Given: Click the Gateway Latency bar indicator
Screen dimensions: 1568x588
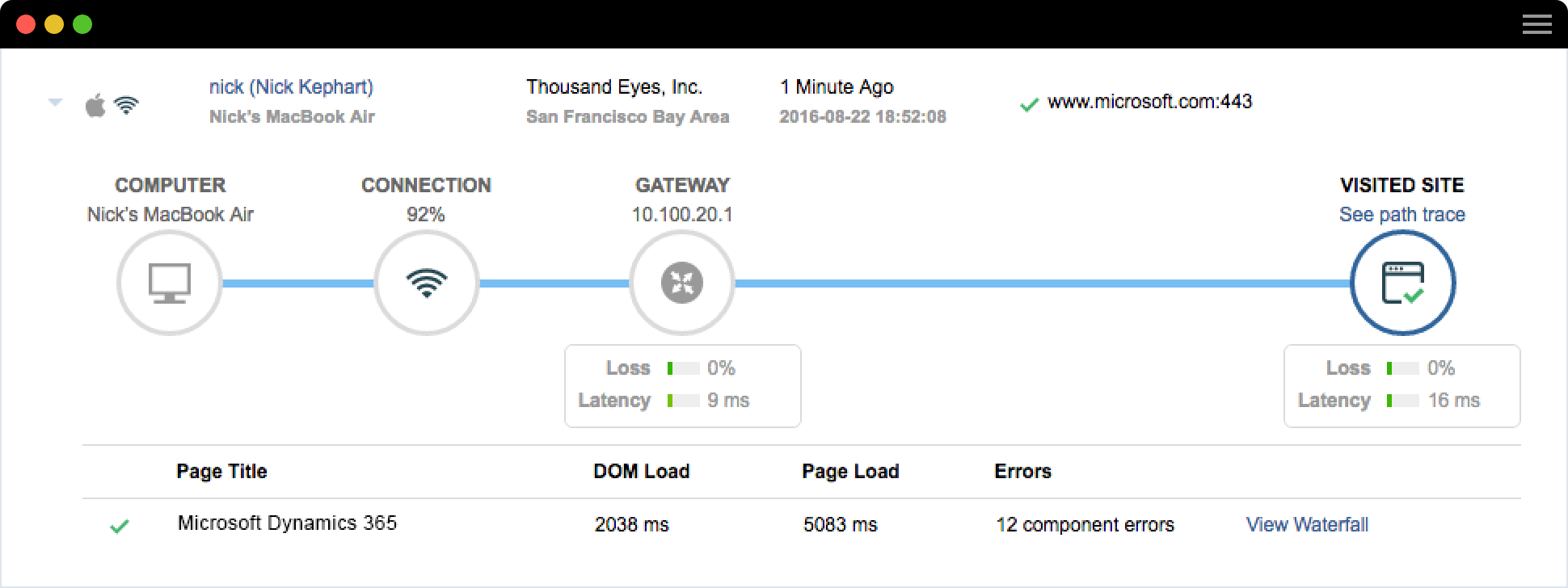Looking at the screenshot, I should click(x=683, y=401).
